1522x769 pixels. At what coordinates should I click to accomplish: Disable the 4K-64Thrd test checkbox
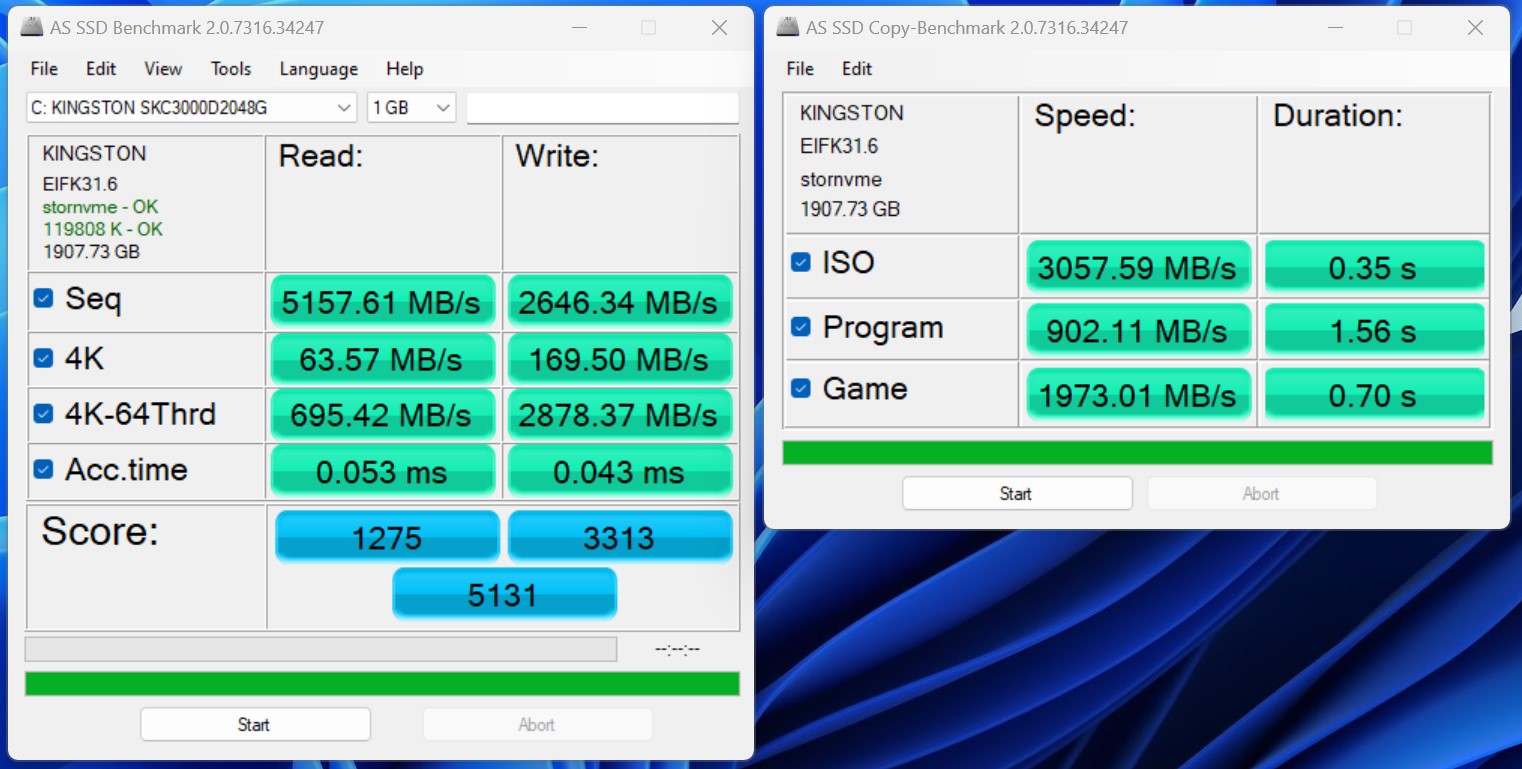(43, 414)
